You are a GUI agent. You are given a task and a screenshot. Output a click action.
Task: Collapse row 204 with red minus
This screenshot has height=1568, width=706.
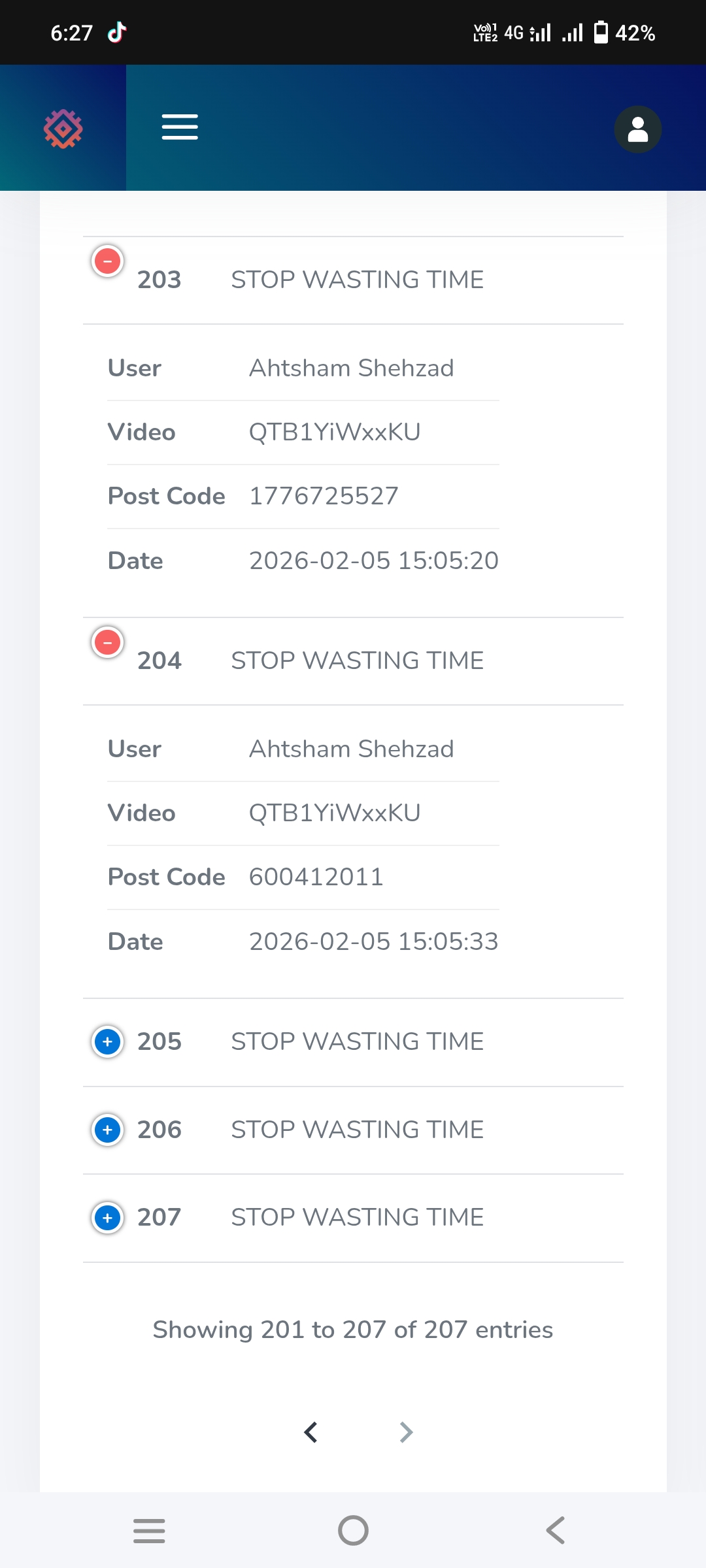108,642
